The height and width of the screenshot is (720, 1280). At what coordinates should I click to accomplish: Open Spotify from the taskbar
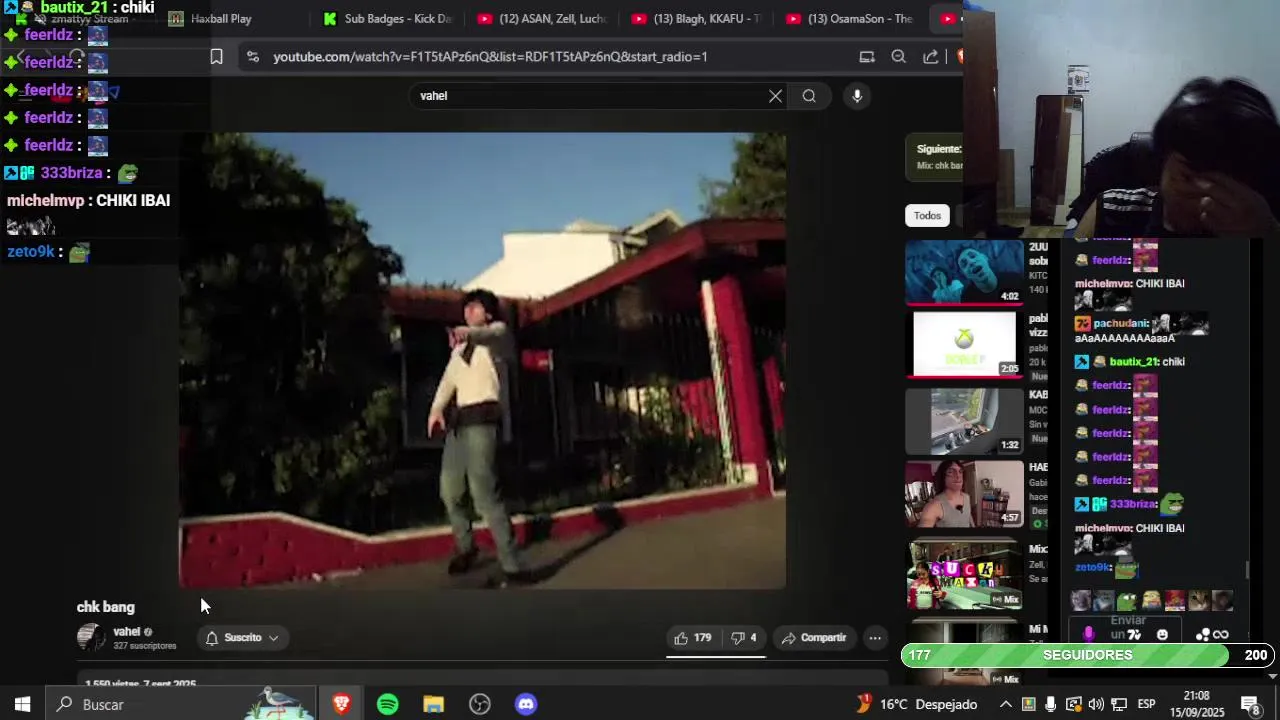[x=388, y=704]
